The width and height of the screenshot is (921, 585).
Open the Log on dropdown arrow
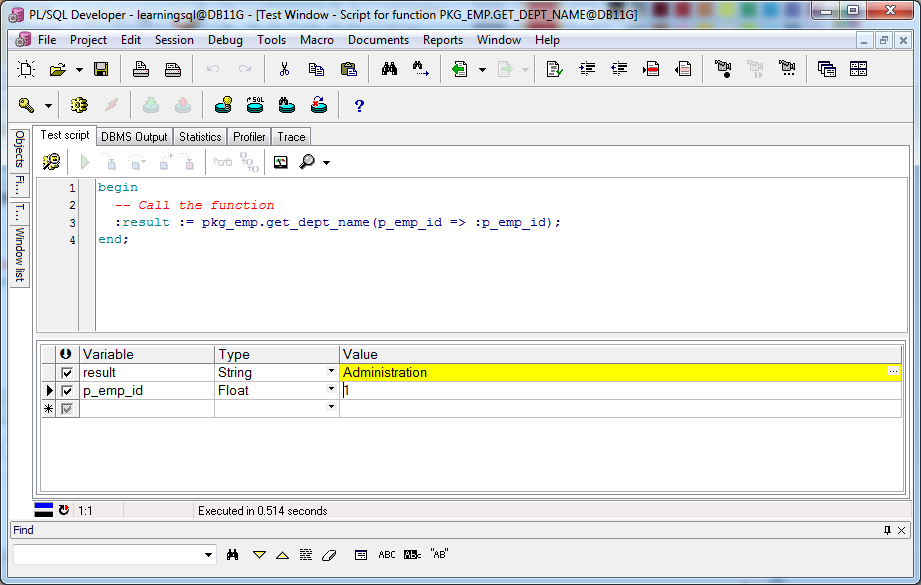pos(49,106)
